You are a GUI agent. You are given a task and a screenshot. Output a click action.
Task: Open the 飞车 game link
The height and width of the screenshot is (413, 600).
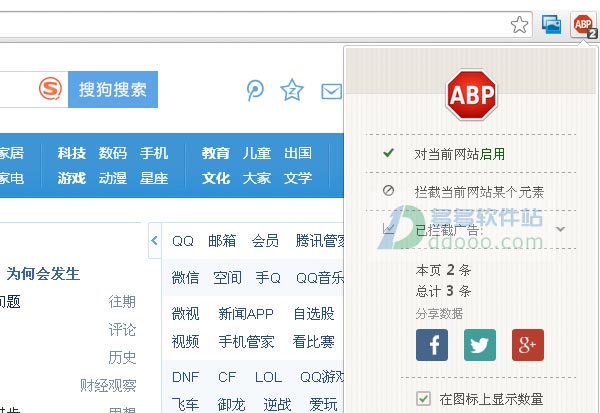tap(185, 404)
